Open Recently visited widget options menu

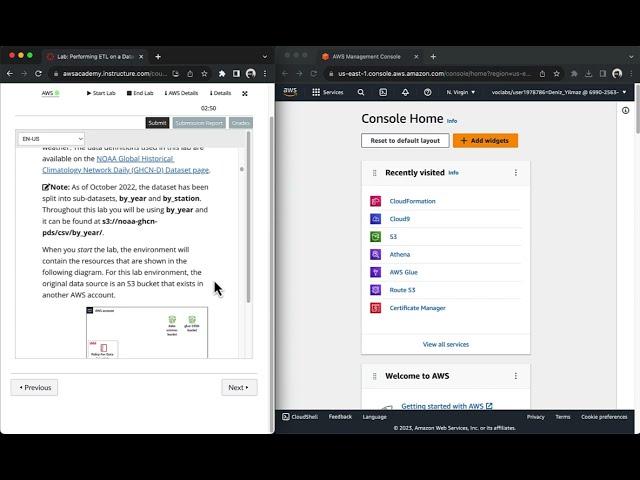[516, 173]
